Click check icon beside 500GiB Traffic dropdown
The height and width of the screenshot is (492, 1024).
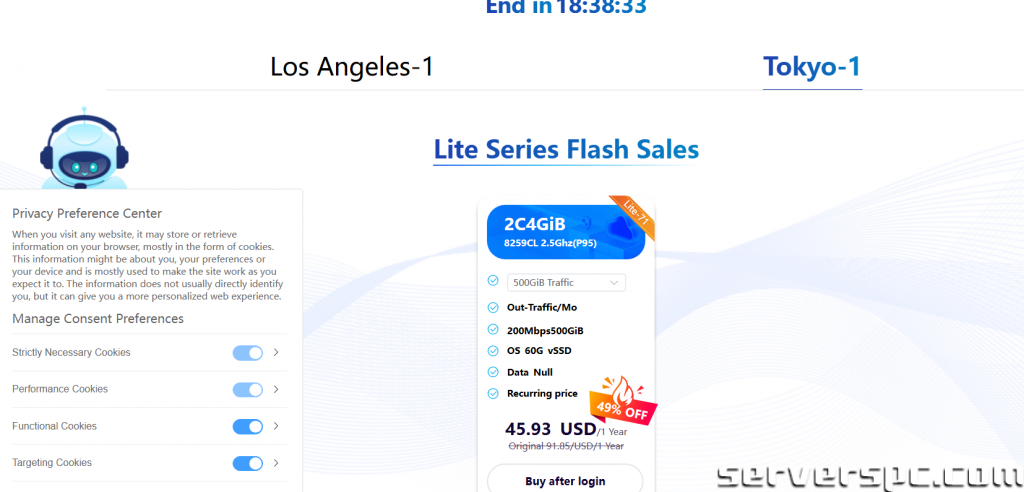click(x=492, y=282)
